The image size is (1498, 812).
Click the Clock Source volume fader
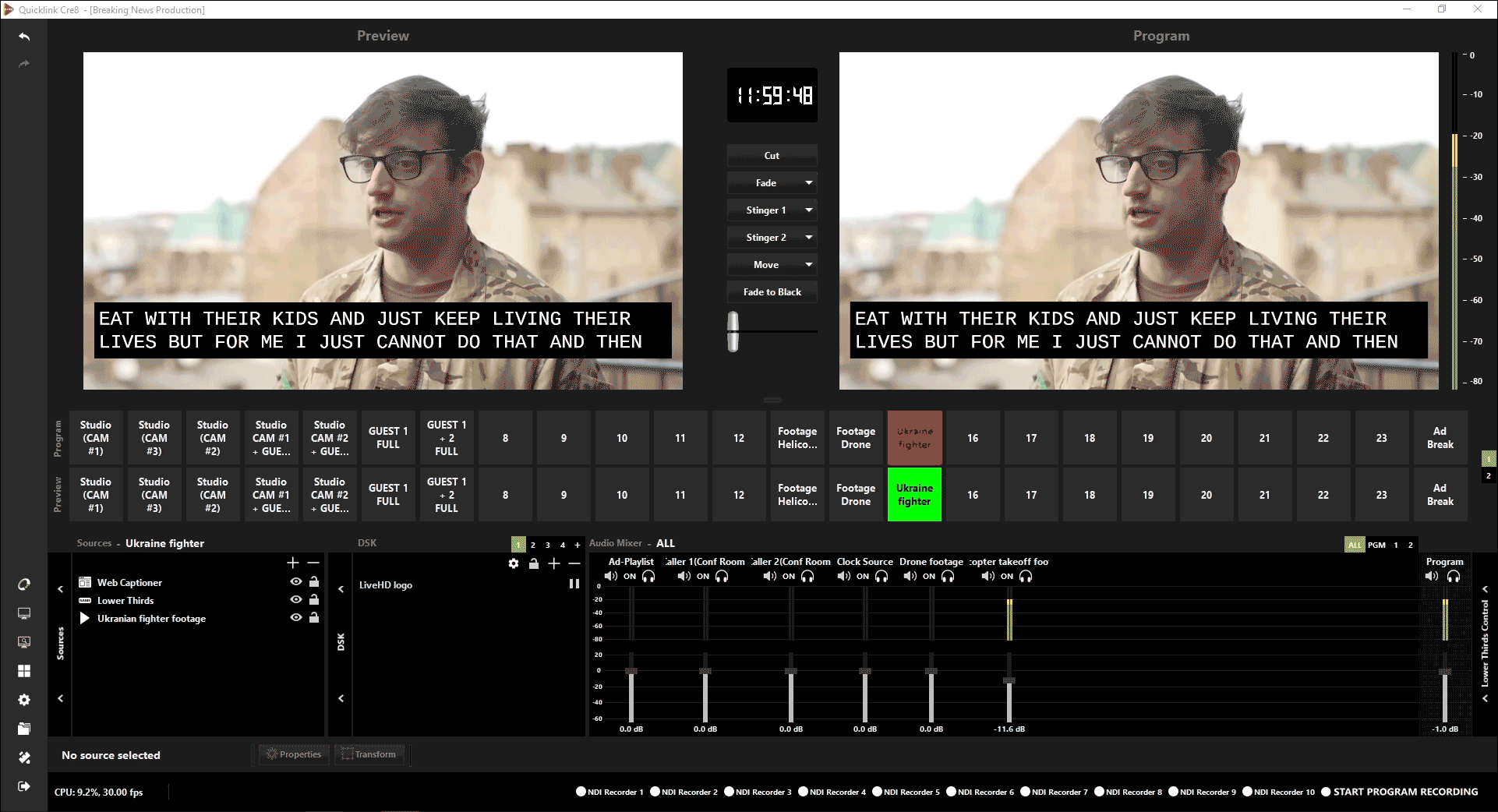pyautogui.click(x=865, y=671)
